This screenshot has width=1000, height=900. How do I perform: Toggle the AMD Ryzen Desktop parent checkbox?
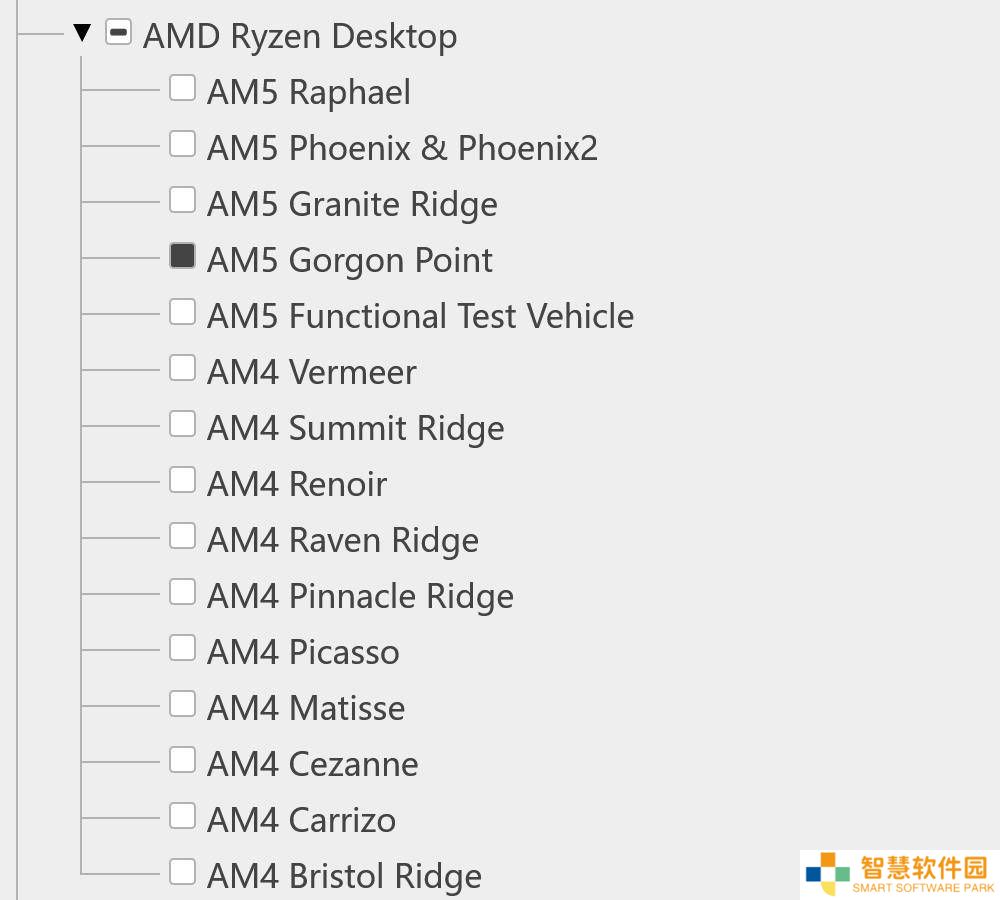119,32
